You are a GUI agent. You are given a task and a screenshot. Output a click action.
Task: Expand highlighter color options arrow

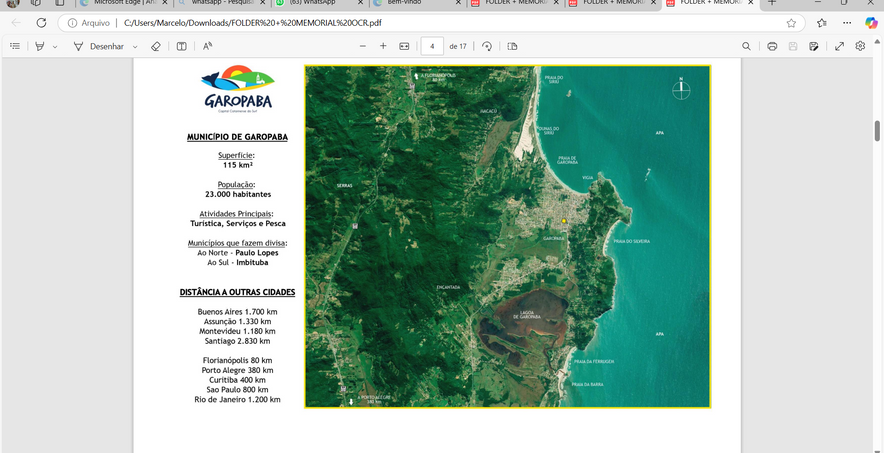(55, 47)
